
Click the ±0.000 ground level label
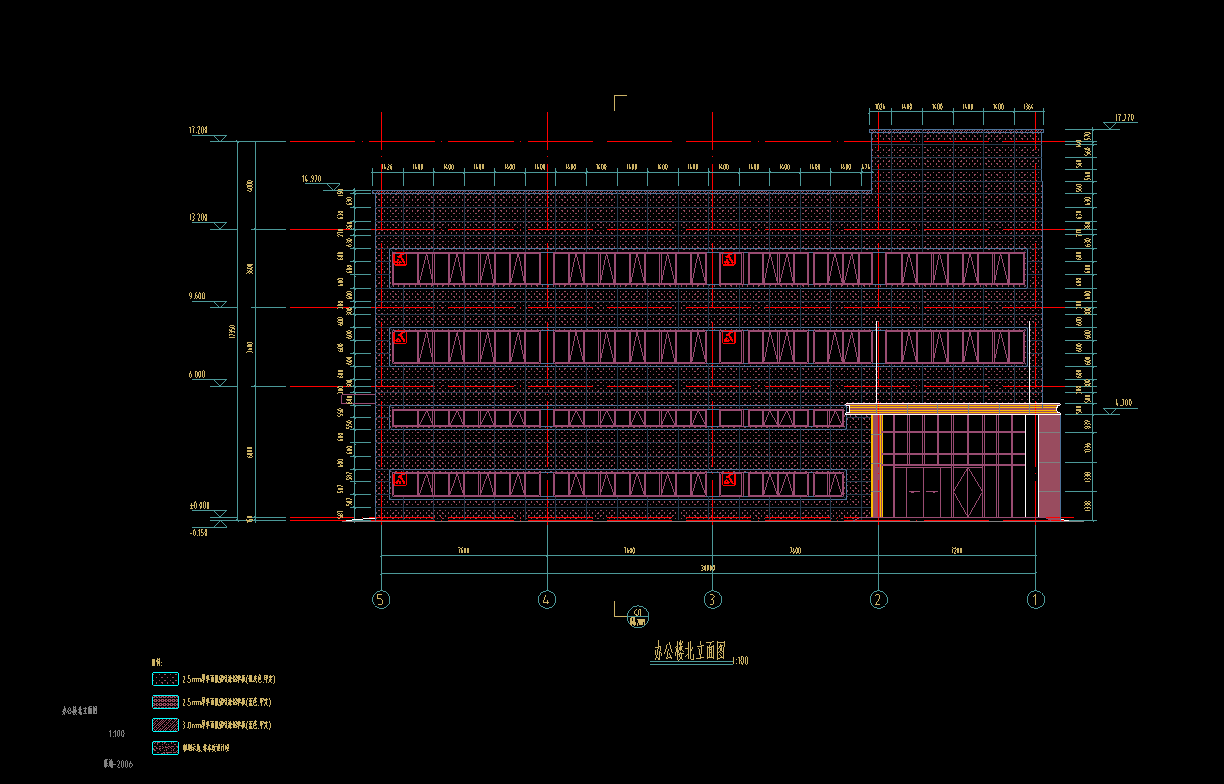pos(197,505)
